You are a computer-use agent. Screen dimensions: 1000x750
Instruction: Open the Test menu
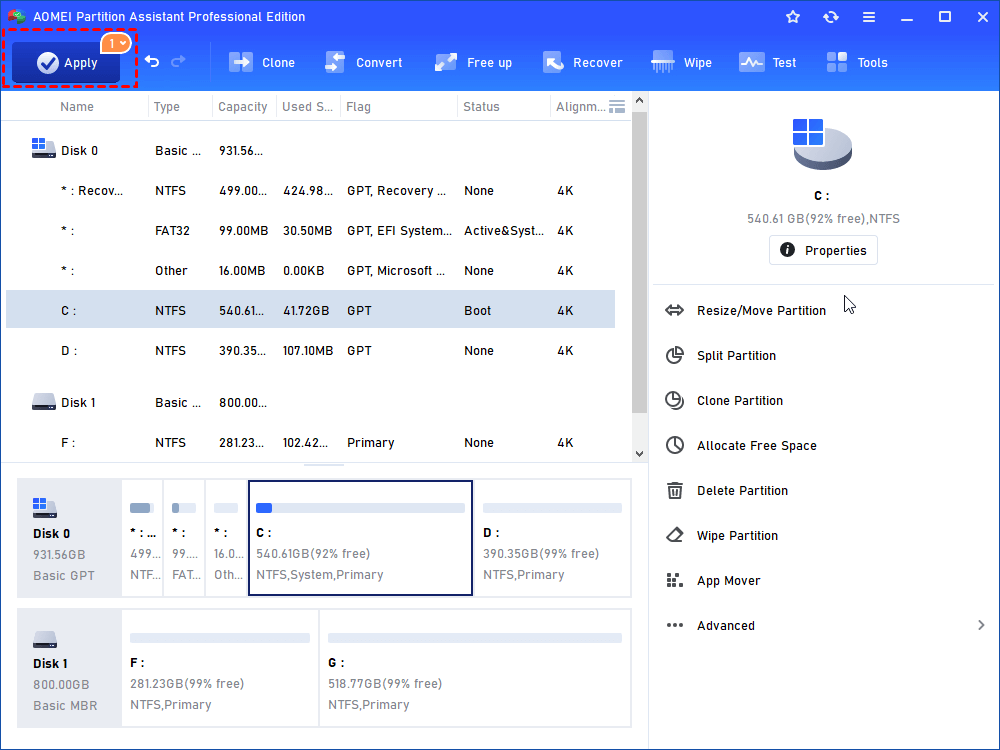tap(767, 62)
